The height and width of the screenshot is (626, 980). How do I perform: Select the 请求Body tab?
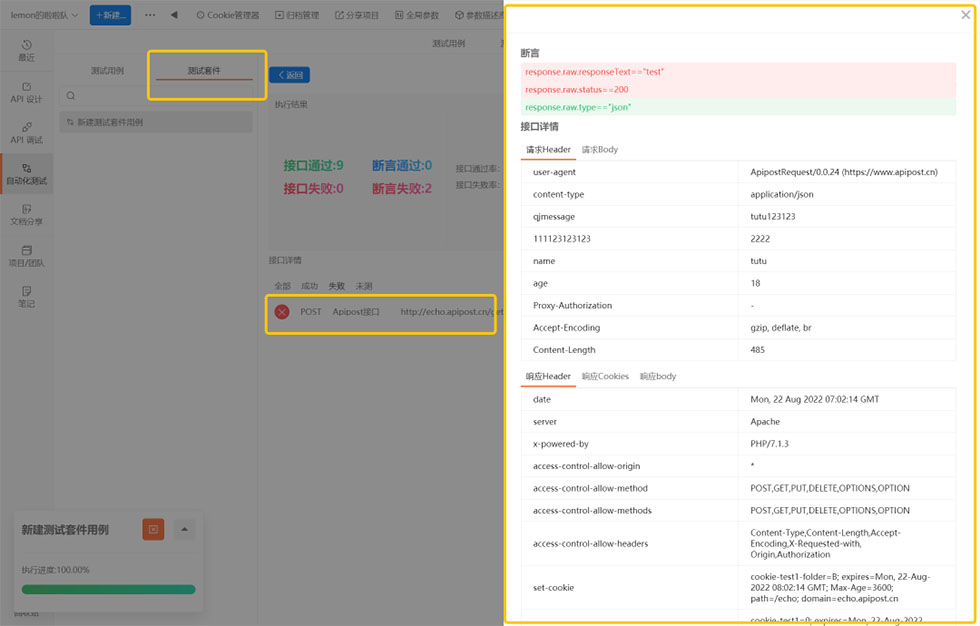pyautogui.click(x=599, y=150)
